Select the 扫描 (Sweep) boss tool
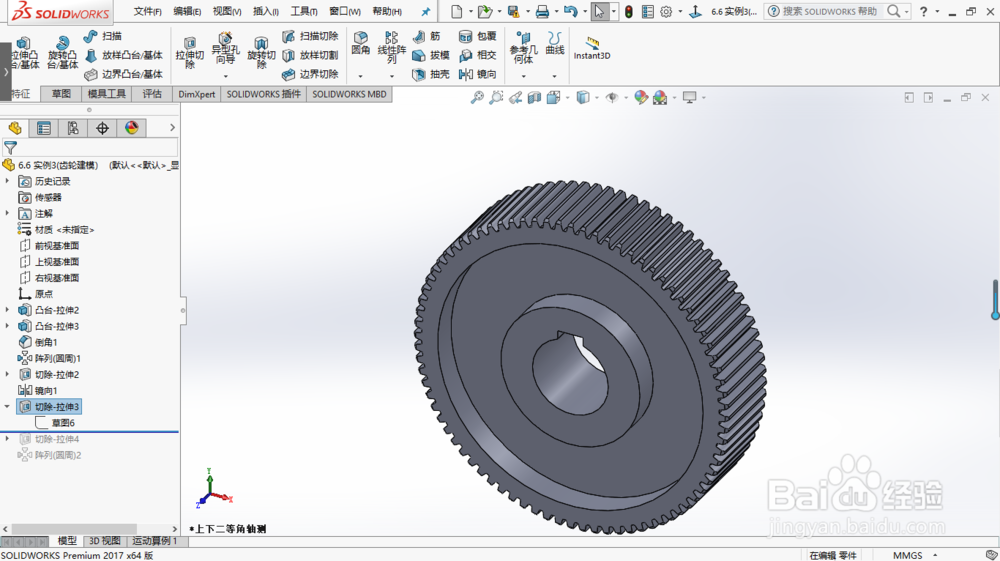This screenshot has height=561, width=1000. point(102,36)
